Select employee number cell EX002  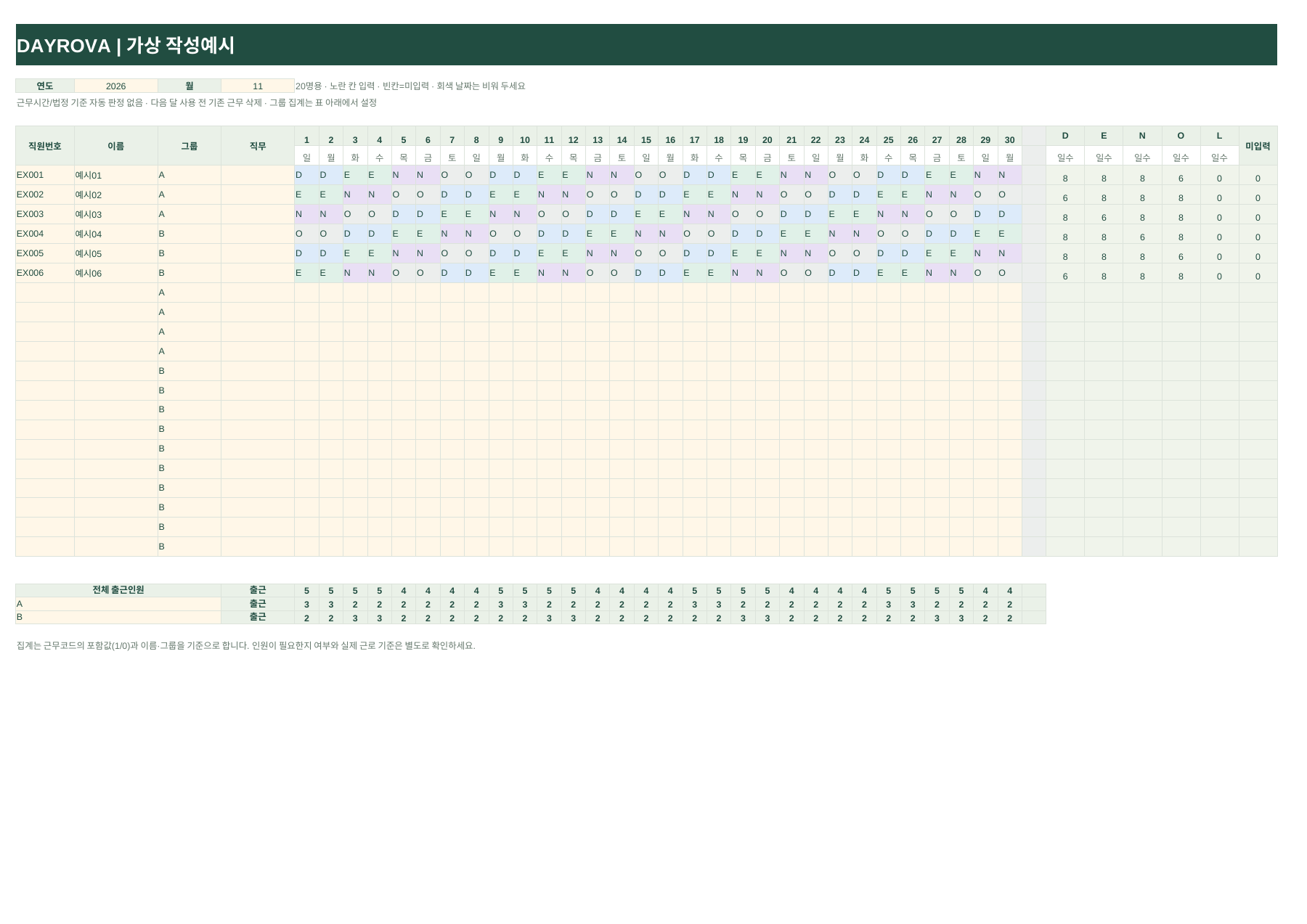[x=45, y=195]
